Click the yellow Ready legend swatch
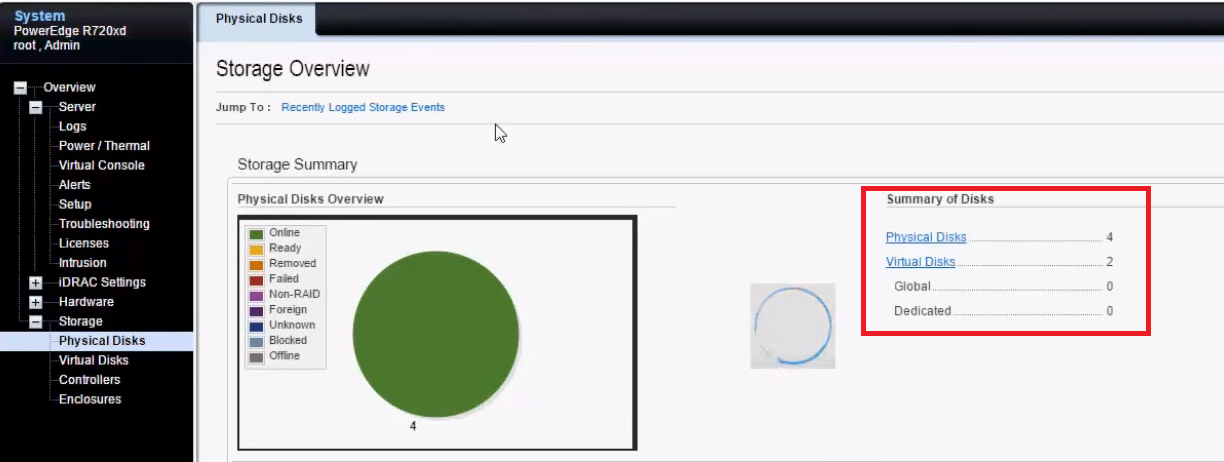Image resolution: width=1224 pixels, height=462 pixels. click(256, 249)
